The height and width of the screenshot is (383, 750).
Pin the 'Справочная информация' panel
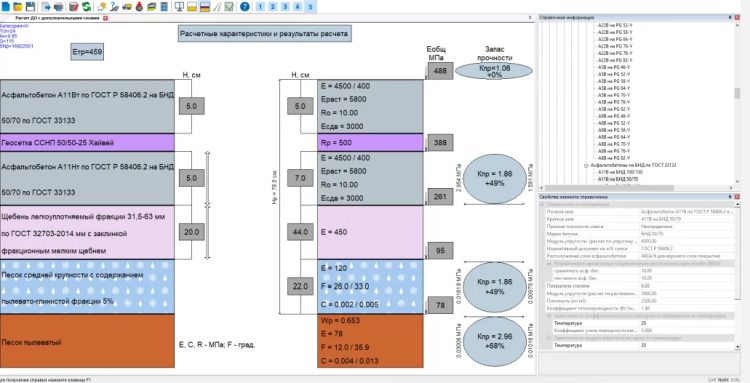tap(729, 17)
